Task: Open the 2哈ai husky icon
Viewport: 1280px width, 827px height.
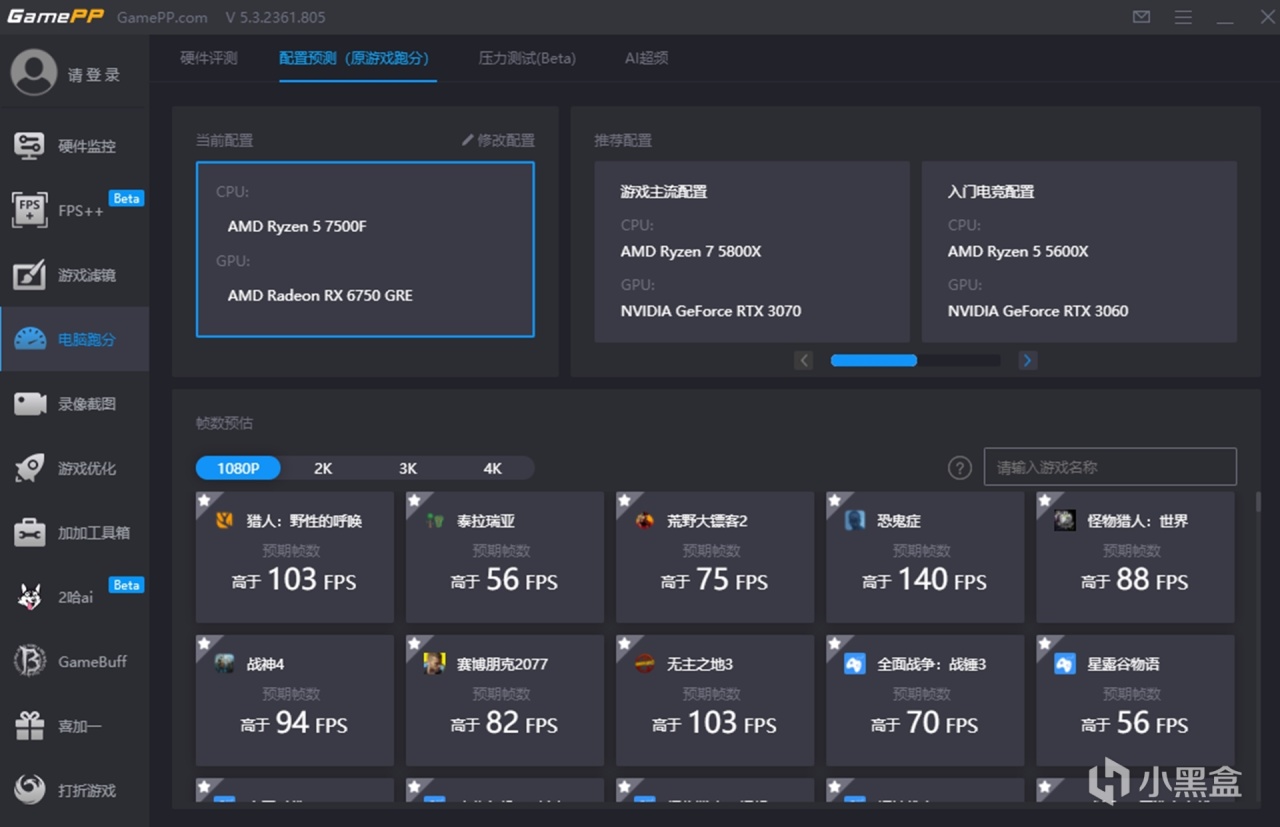Action: (x=29, y=597)
